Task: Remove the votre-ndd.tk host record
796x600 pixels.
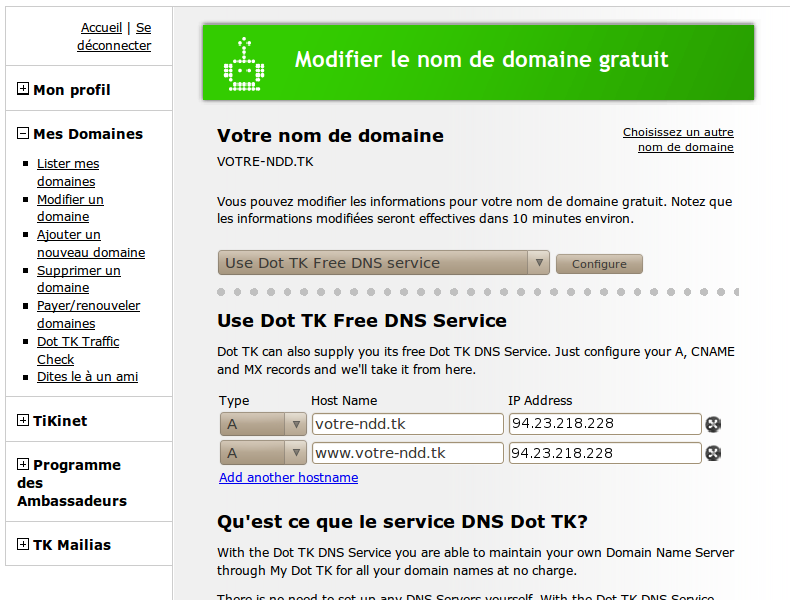Action: (713, 424)
